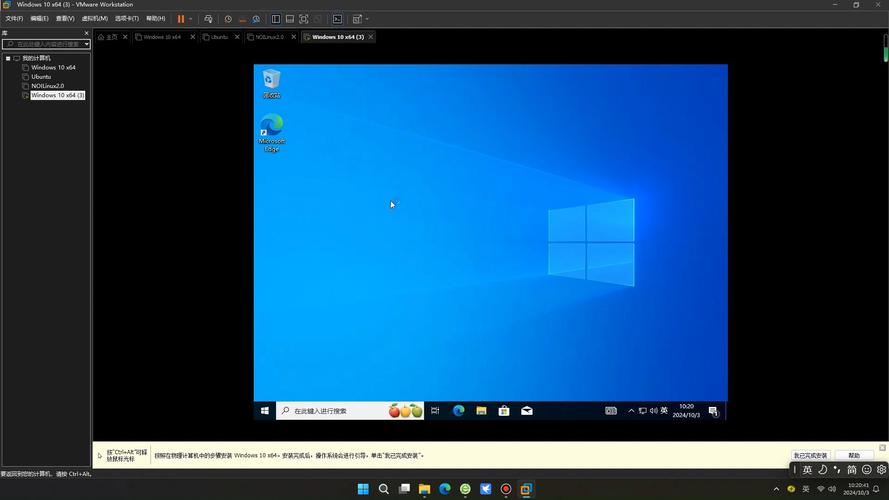
Task: Open the library search dropdown arrow
Action: pos(86,44)
